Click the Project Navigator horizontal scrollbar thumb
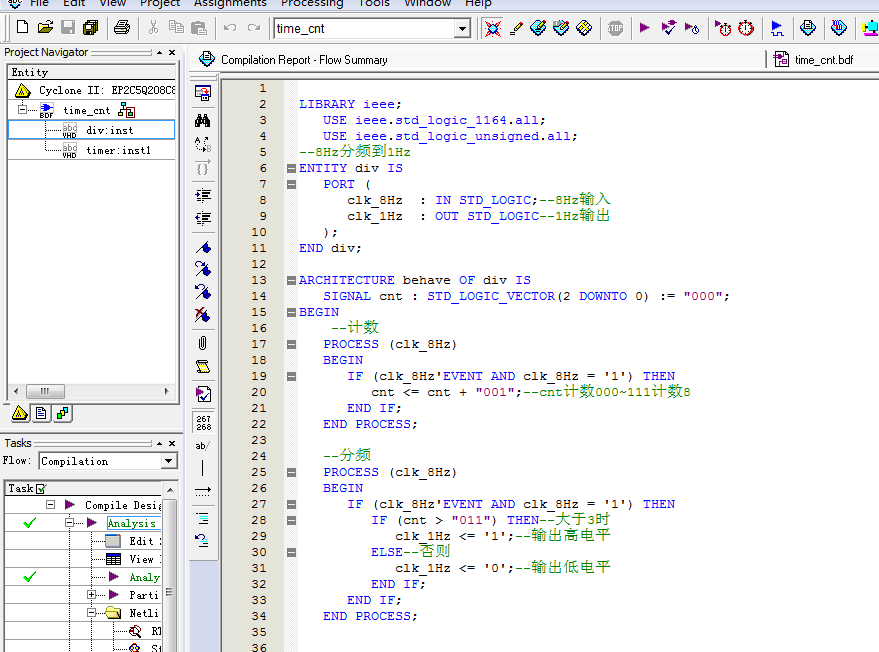Image resolution: width=879 pixels, height=652 pixels. click(x=44, y=392)
